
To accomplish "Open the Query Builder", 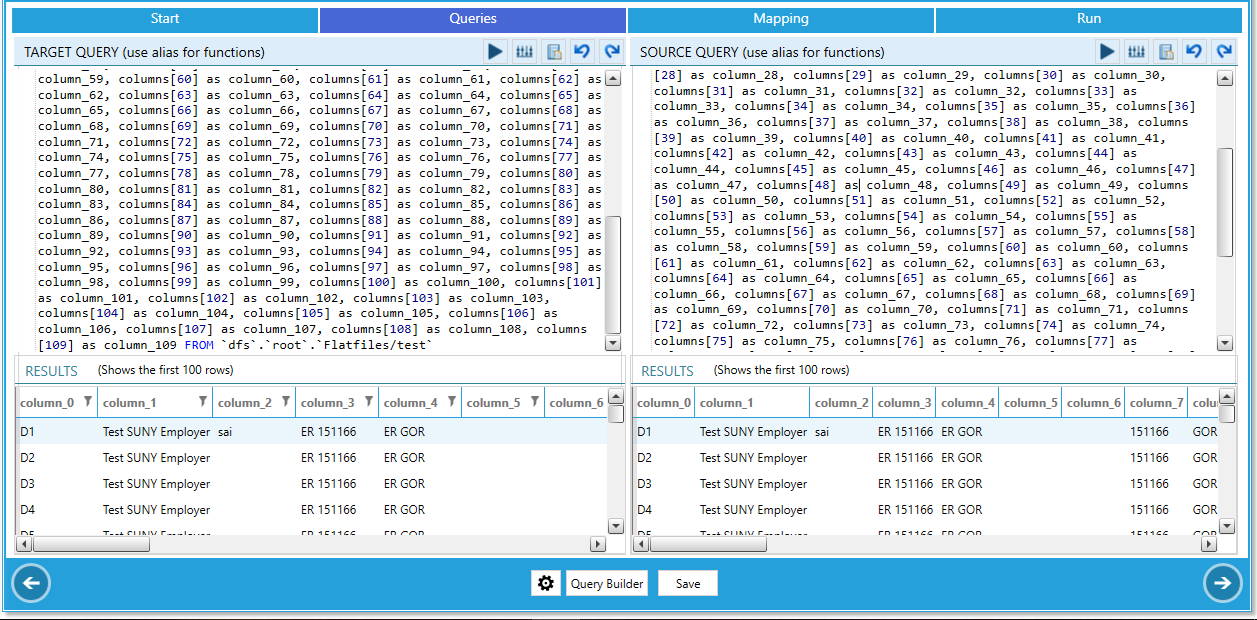I will [607, 583].
